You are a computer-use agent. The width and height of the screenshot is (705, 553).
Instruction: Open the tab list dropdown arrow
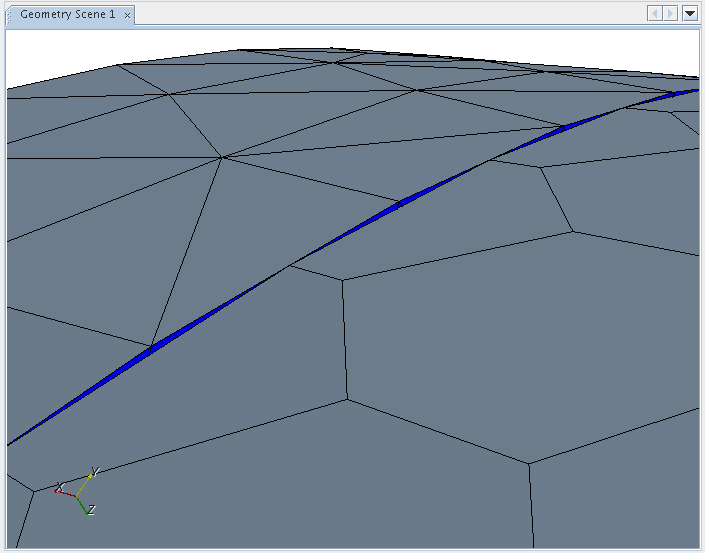[689, 14]
